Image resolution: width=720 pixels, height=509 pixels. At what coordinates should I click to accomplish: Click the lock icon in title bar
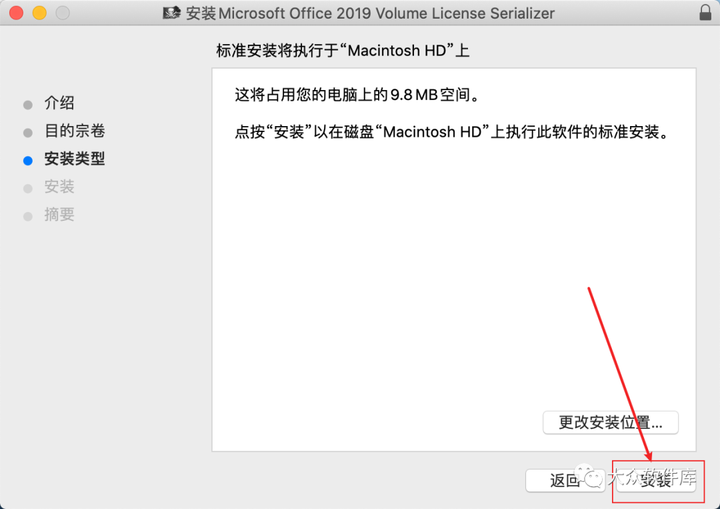point(705,12)
